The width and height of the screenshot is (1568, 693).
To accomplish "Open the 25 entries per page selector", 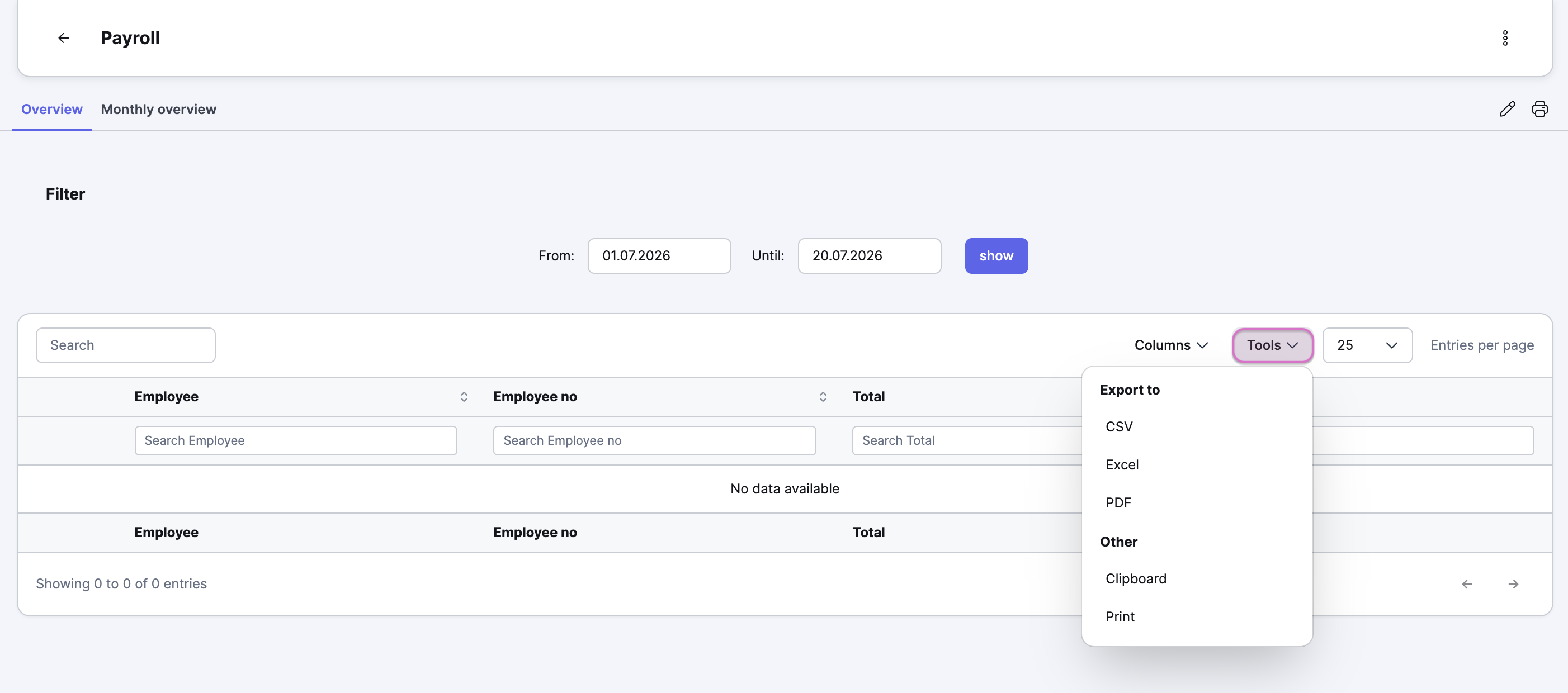I will click(1367, 345).
